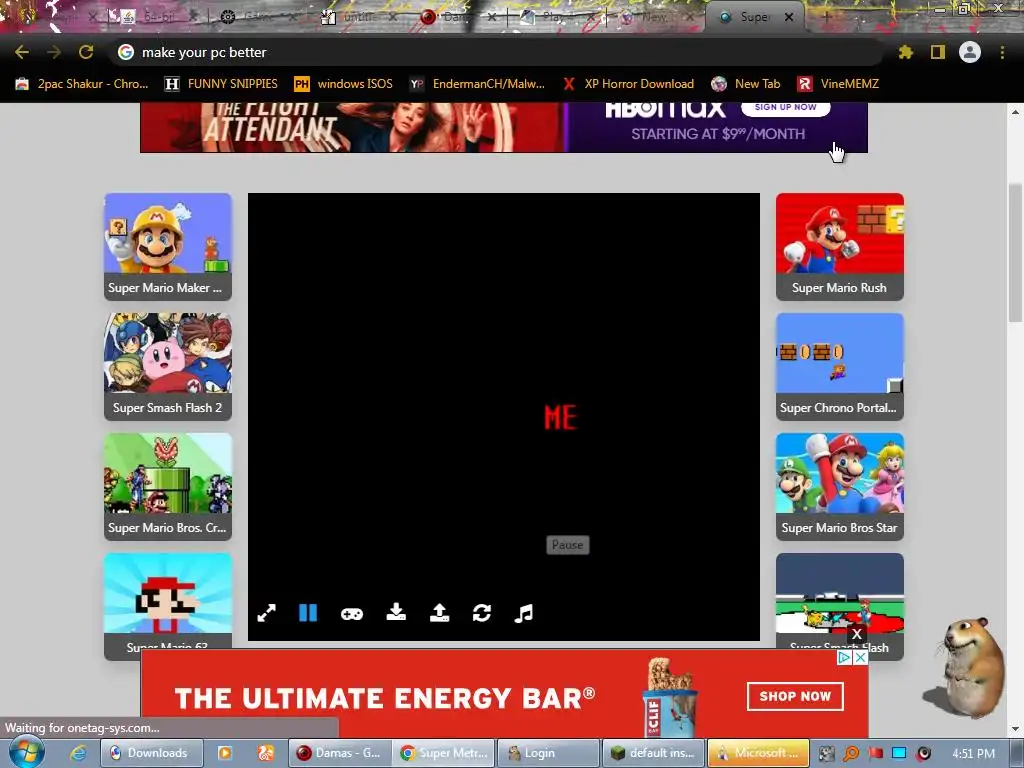Open the FUNNY SNIPPIES bookmark

pyautogui.click(x=221, y=84)
